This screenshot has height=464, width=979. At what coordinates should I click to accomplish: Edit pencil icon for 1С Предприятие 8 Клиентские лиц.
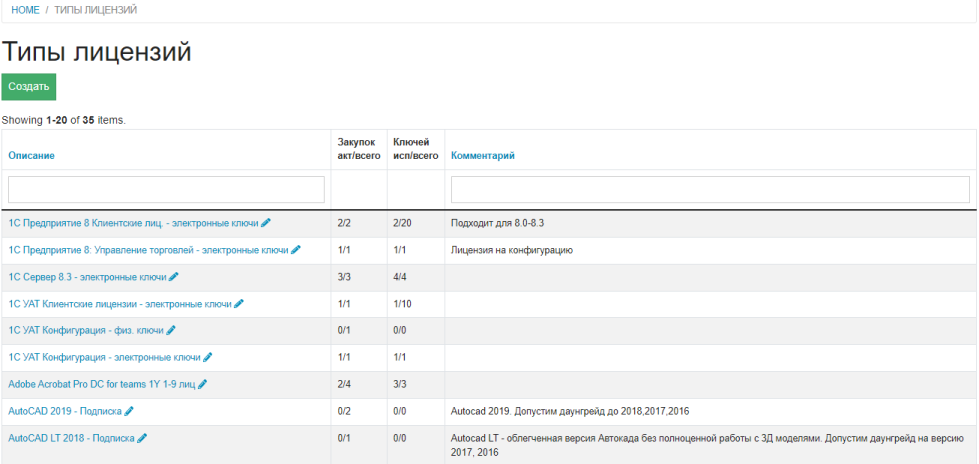coord(266,222)
